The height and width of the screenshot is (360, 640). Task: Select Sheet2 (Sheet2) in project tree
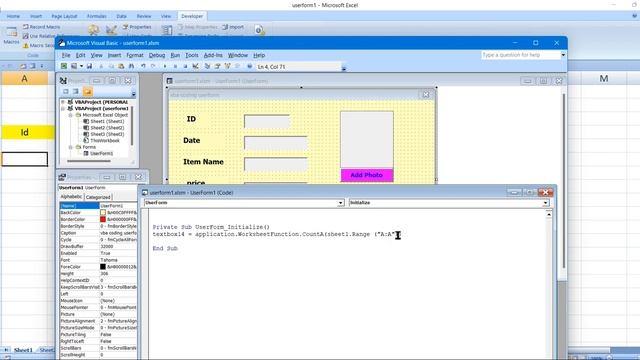107,128
